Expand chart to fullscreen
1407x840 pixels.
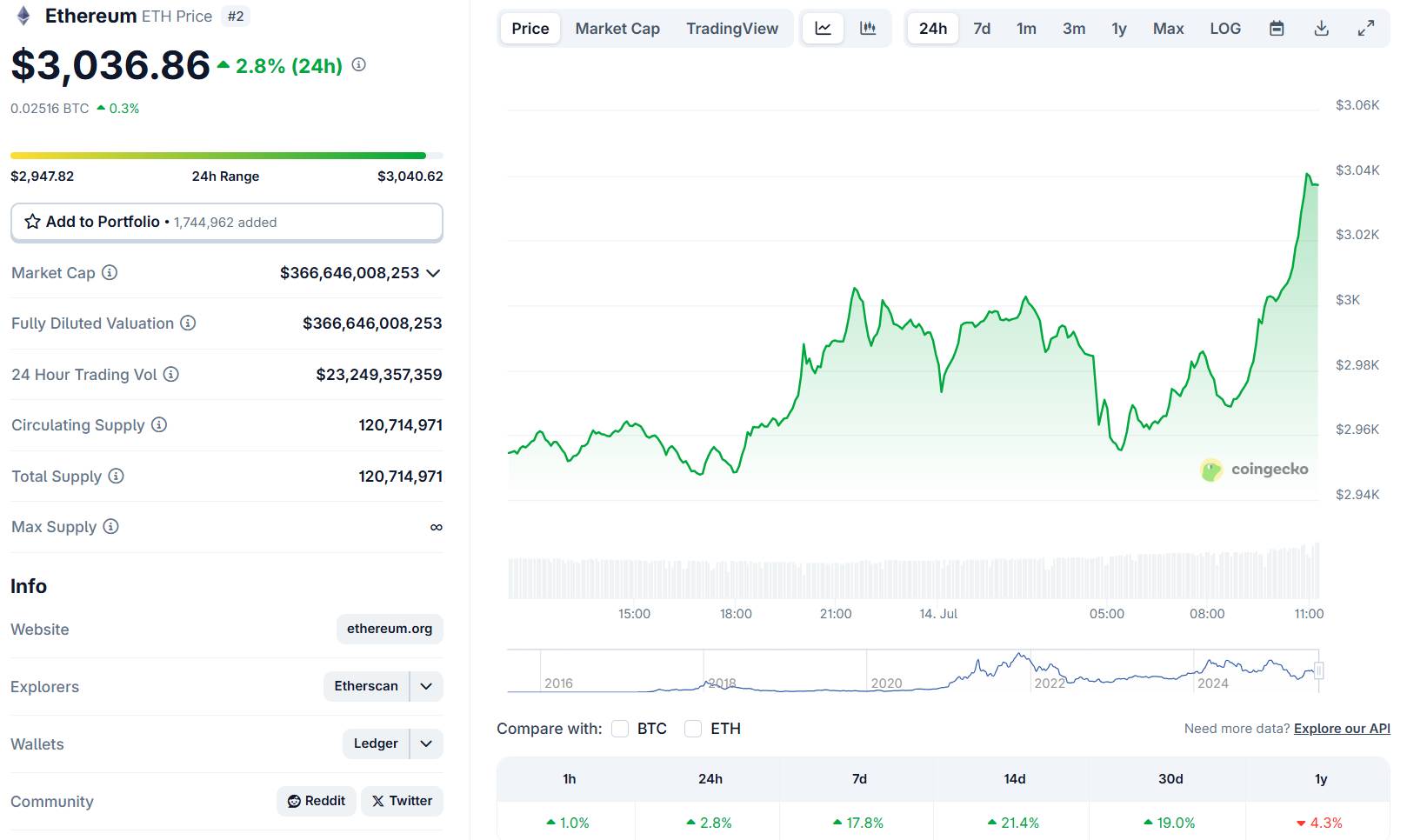[x=1366, y=29]
